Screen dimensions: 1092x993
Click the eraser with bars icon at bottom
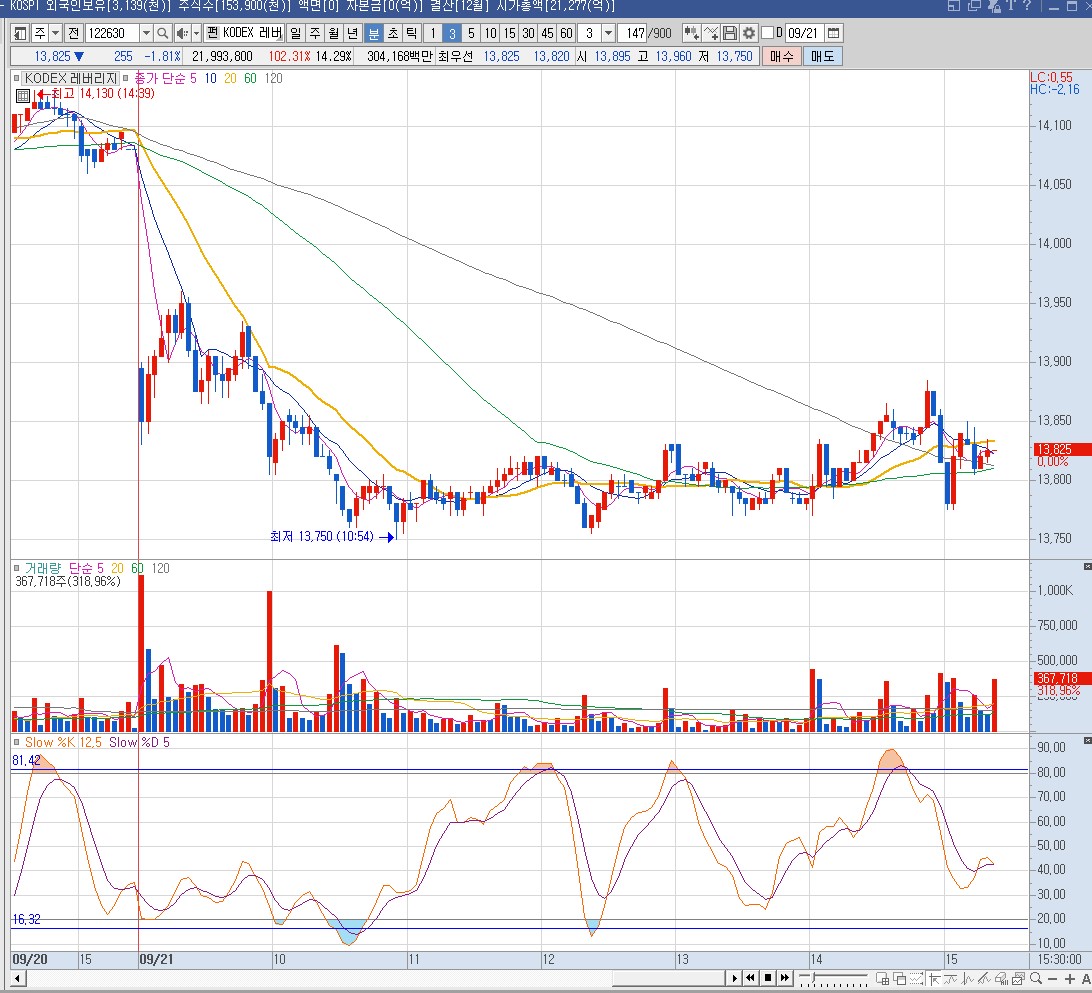click(1001, 978)
